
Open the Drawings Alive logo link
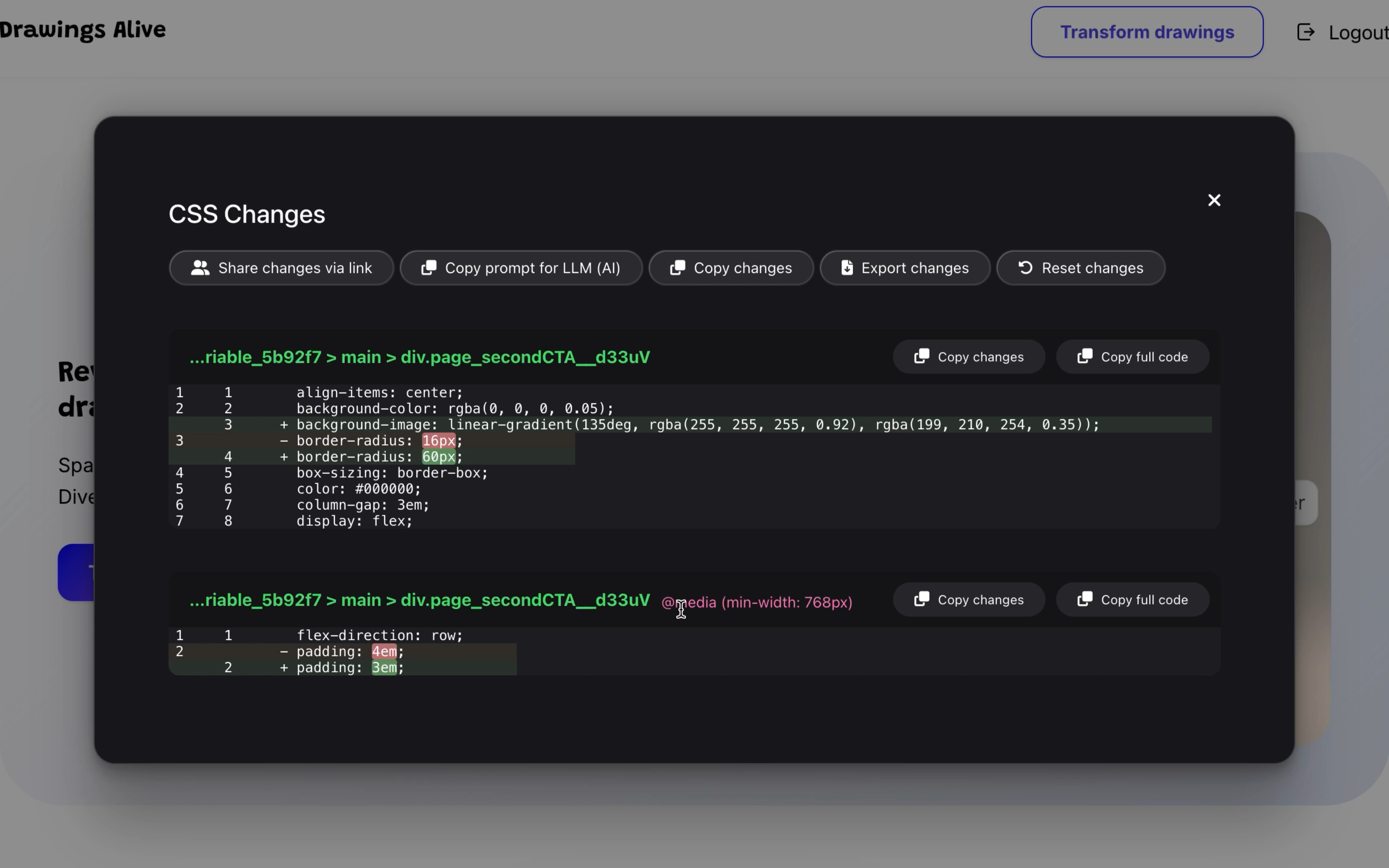click(x=83, y=30)
